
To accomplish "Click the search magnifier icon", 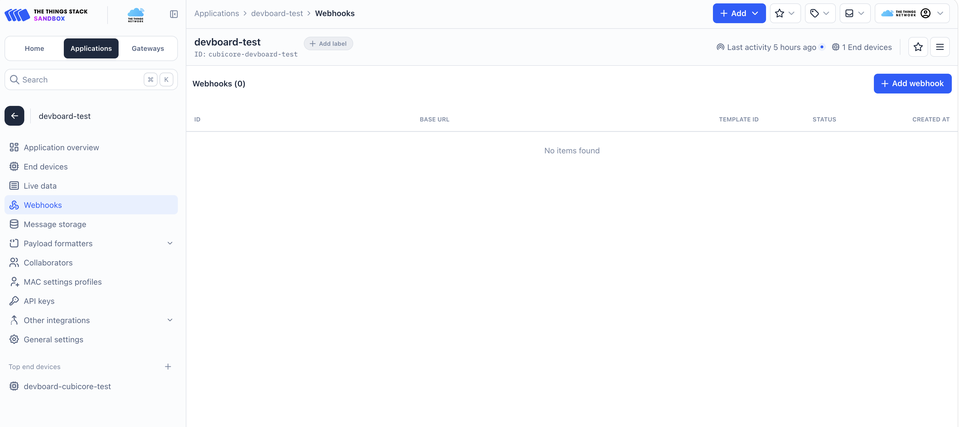I will click(15, 80).
